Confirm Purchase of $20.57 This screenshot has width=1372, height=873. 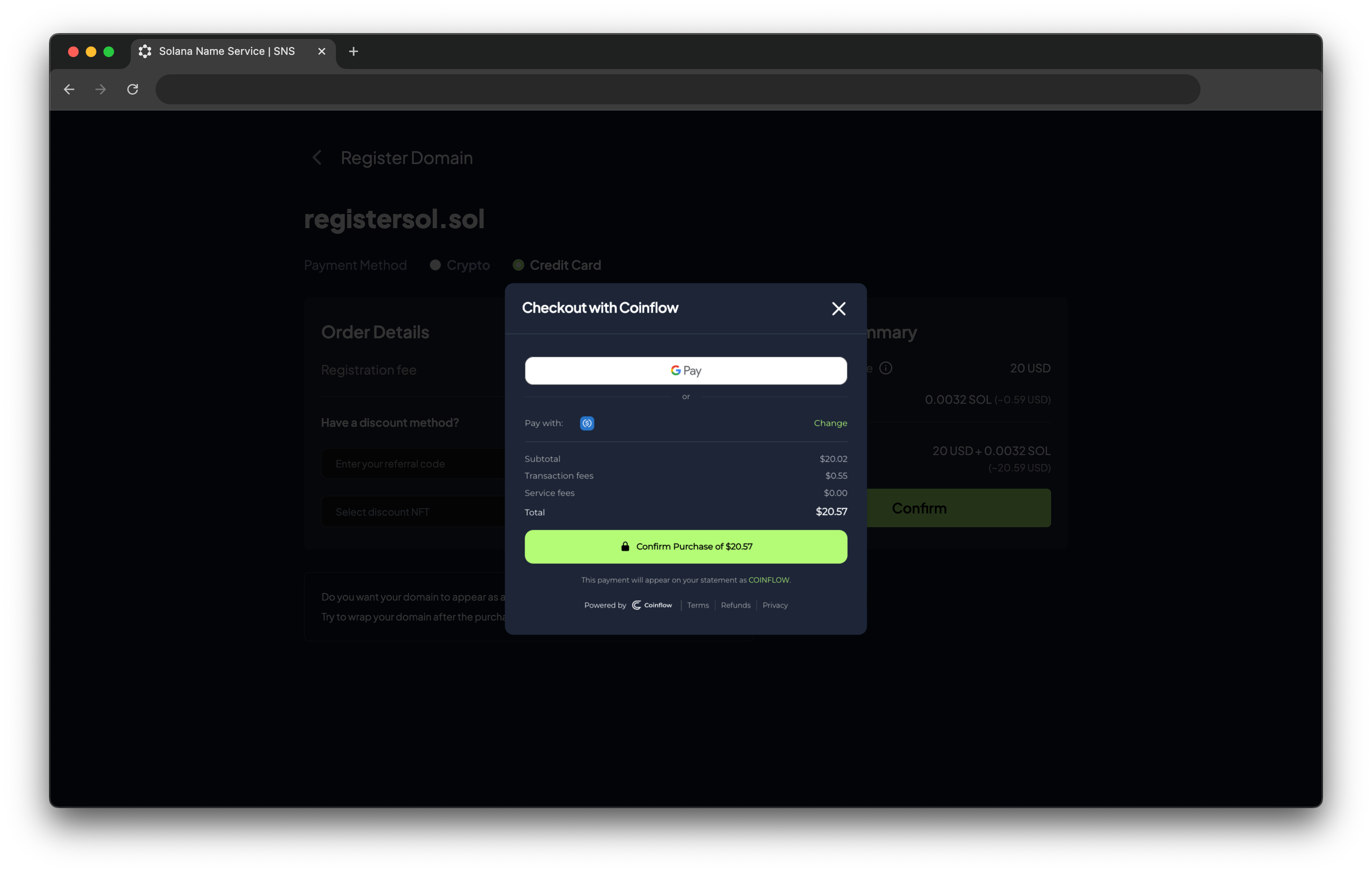click(686, 546)
